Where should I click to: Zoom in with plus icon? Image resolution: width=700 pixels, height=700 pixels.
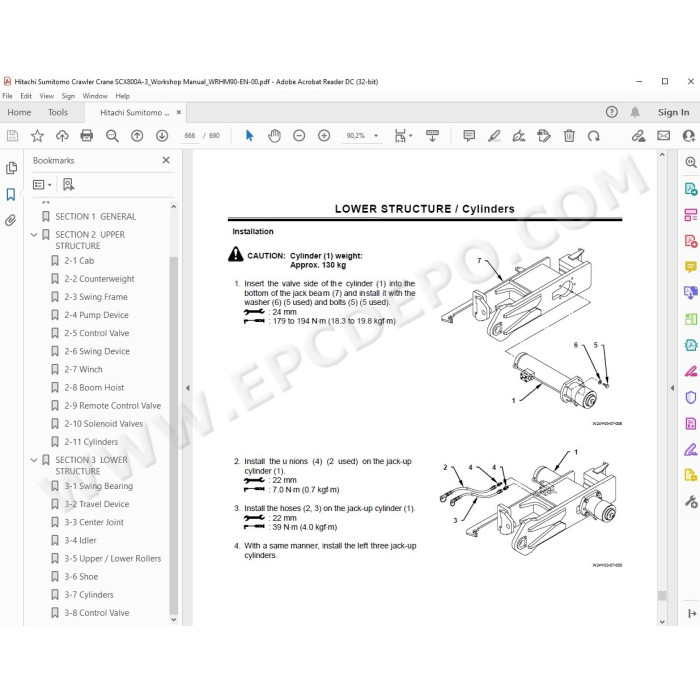pos(324,135)
